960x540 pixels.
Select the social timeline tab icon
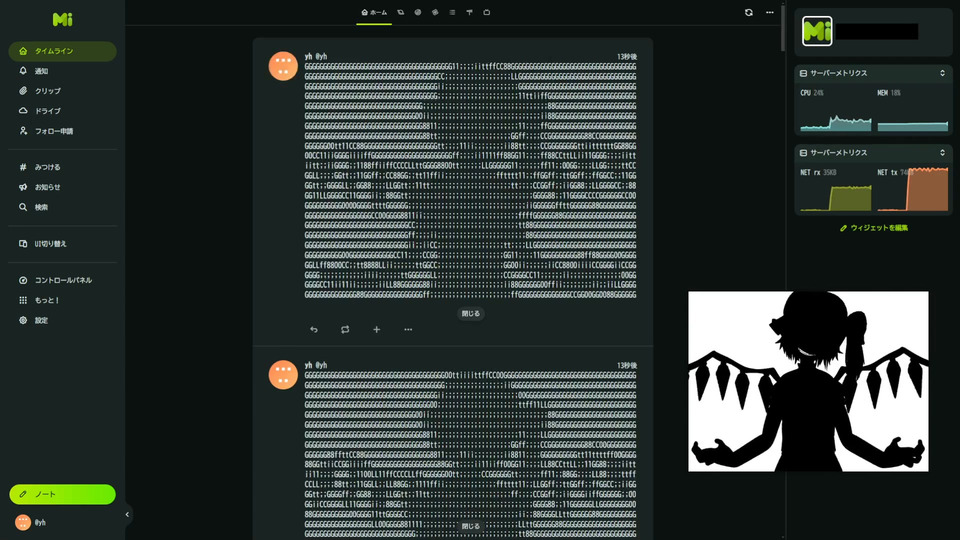418,12
